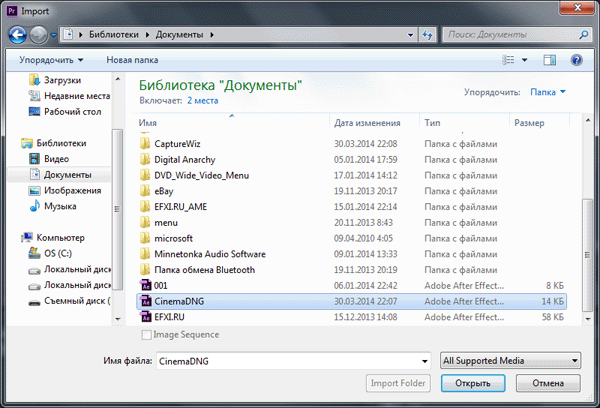Click the Digital Anarchy folder icon

pyautogui.click(x=145, y=158)
